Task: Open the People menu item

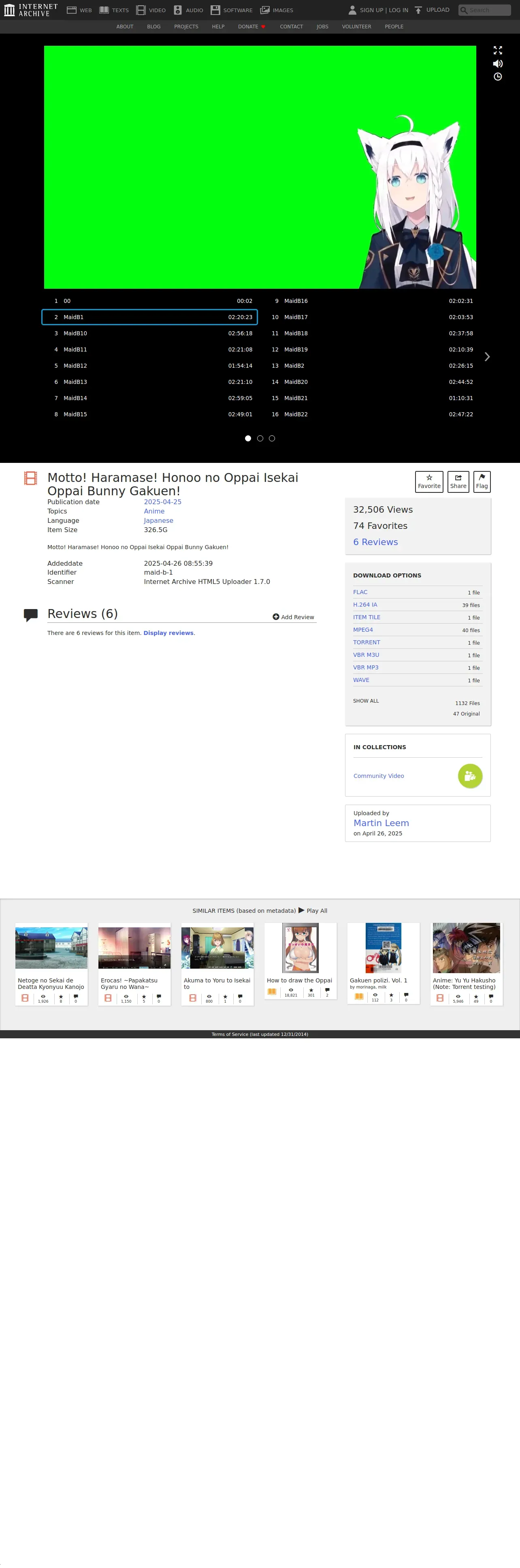Action: point(394,27)
